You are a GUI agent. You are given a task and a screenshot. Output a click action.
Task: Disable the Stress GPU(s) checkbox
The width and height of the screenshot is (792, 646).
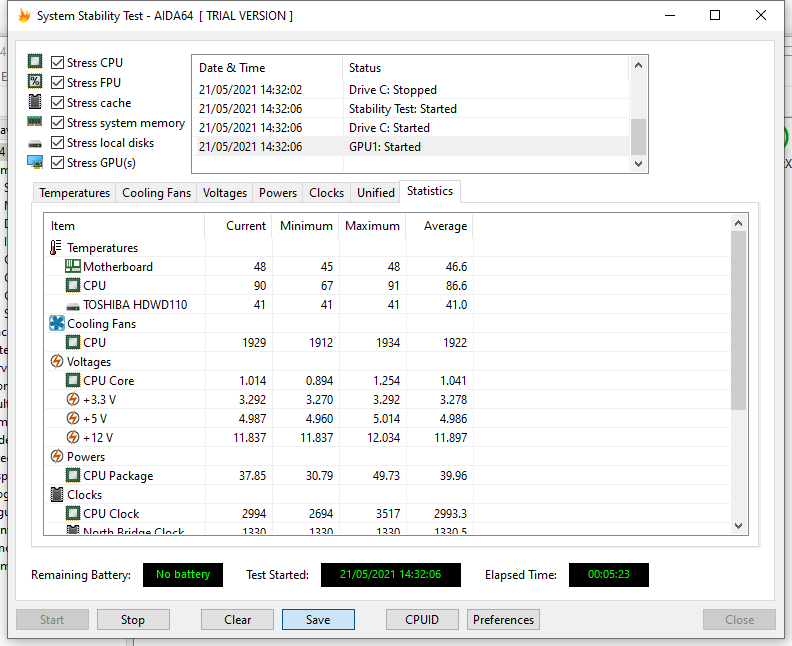click(x=58, y=163)
